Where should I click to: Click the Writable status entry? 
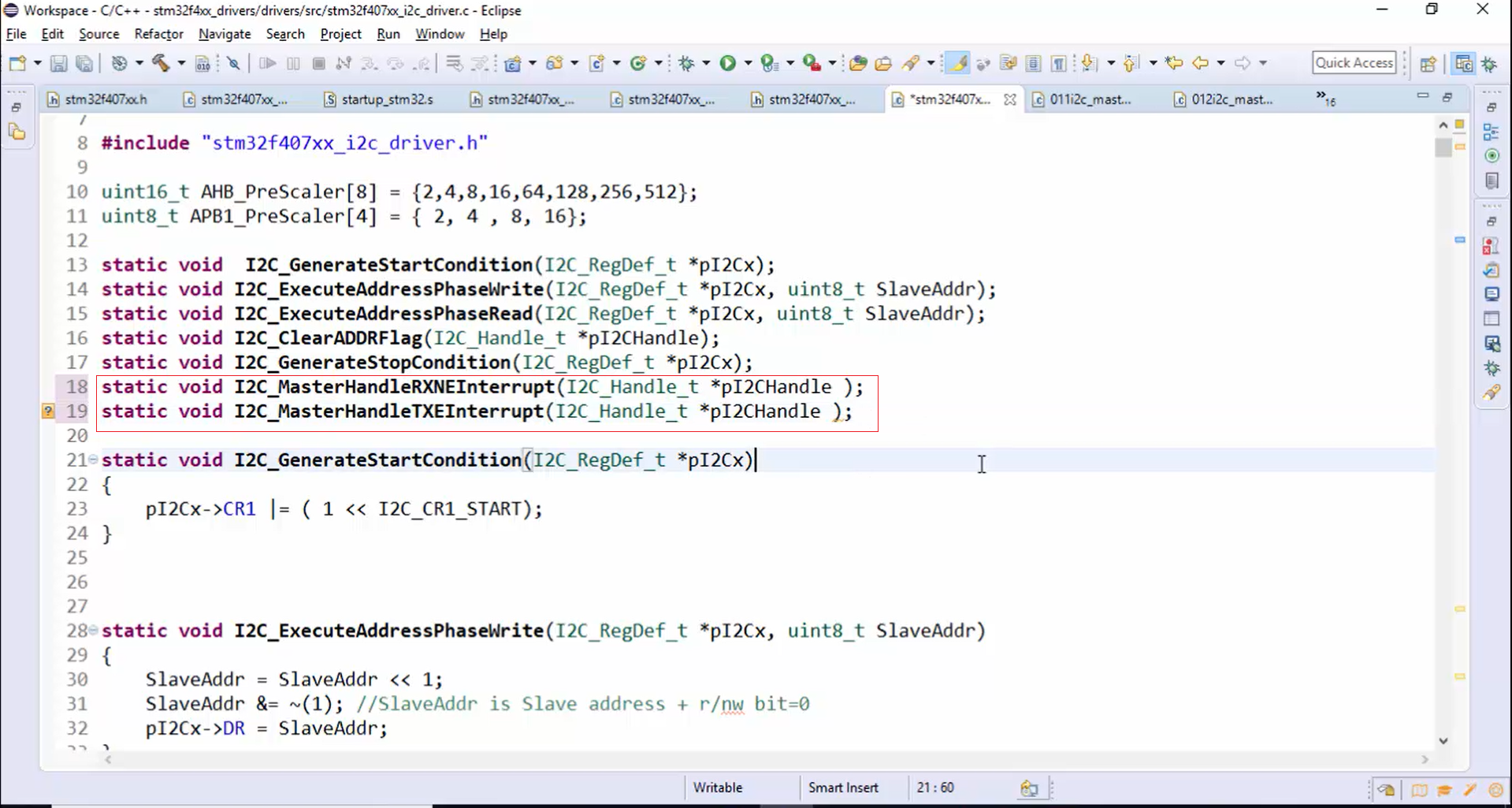[717, 788]
